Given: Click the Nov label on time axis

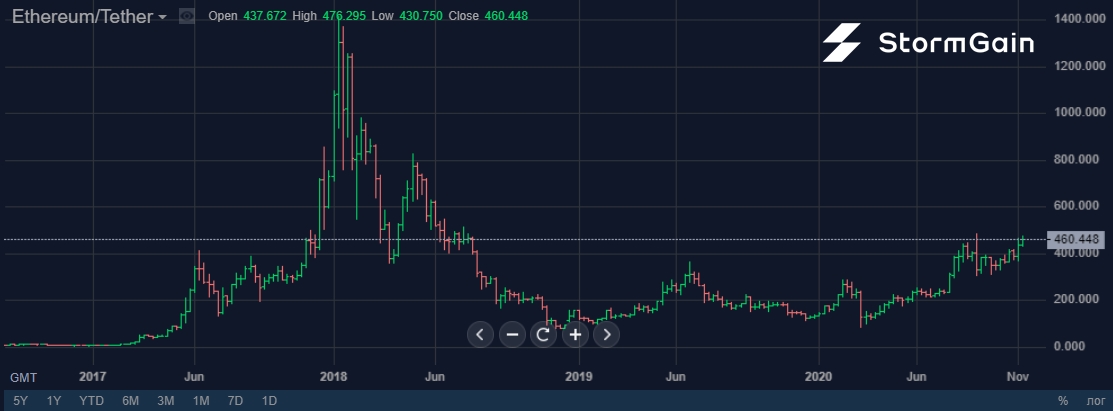Looking at the screenshot, I should click(x=1019, y=376).
